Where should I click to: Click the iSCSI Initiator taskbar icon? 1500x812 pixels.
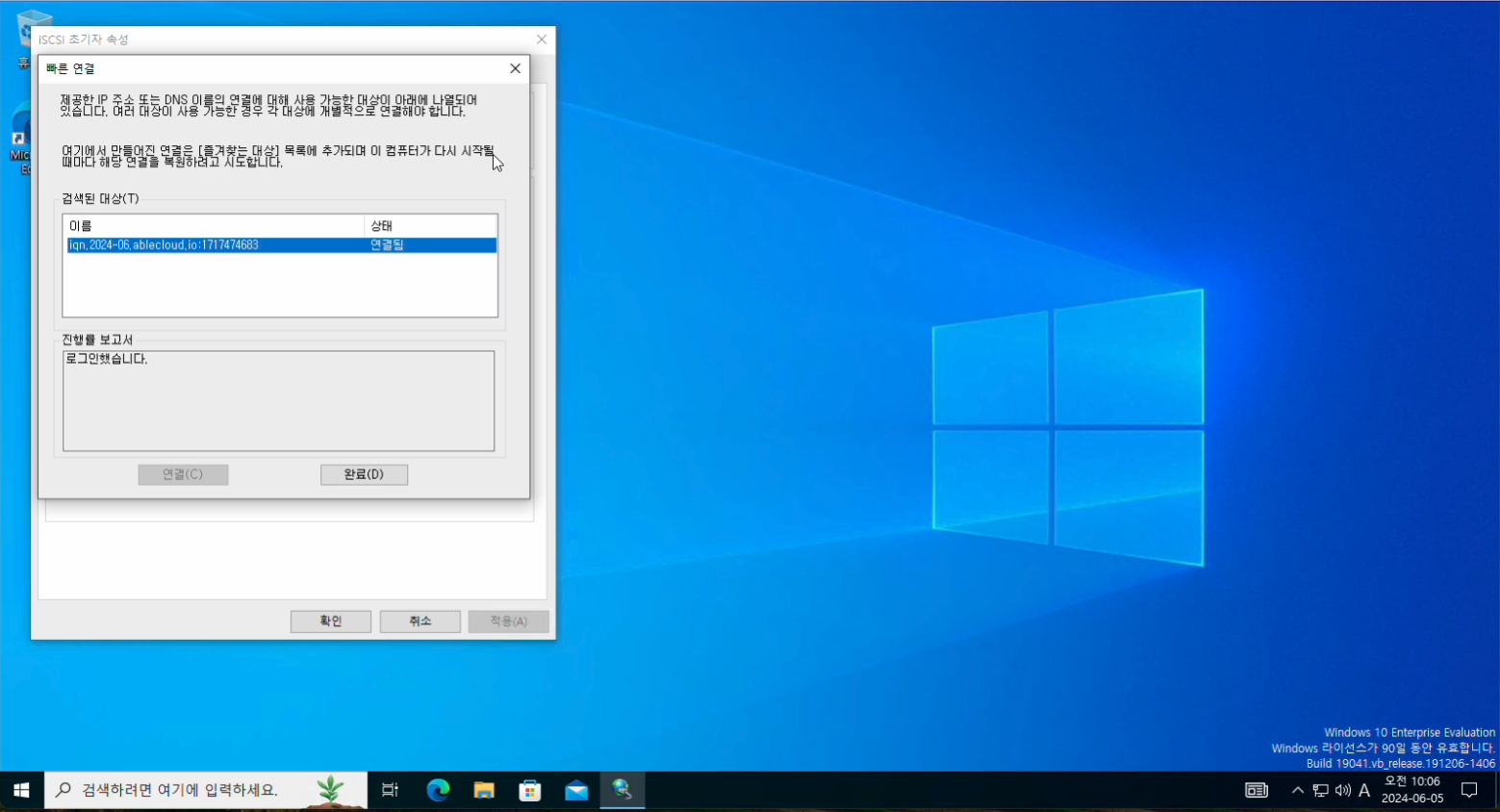click(623, 790)
